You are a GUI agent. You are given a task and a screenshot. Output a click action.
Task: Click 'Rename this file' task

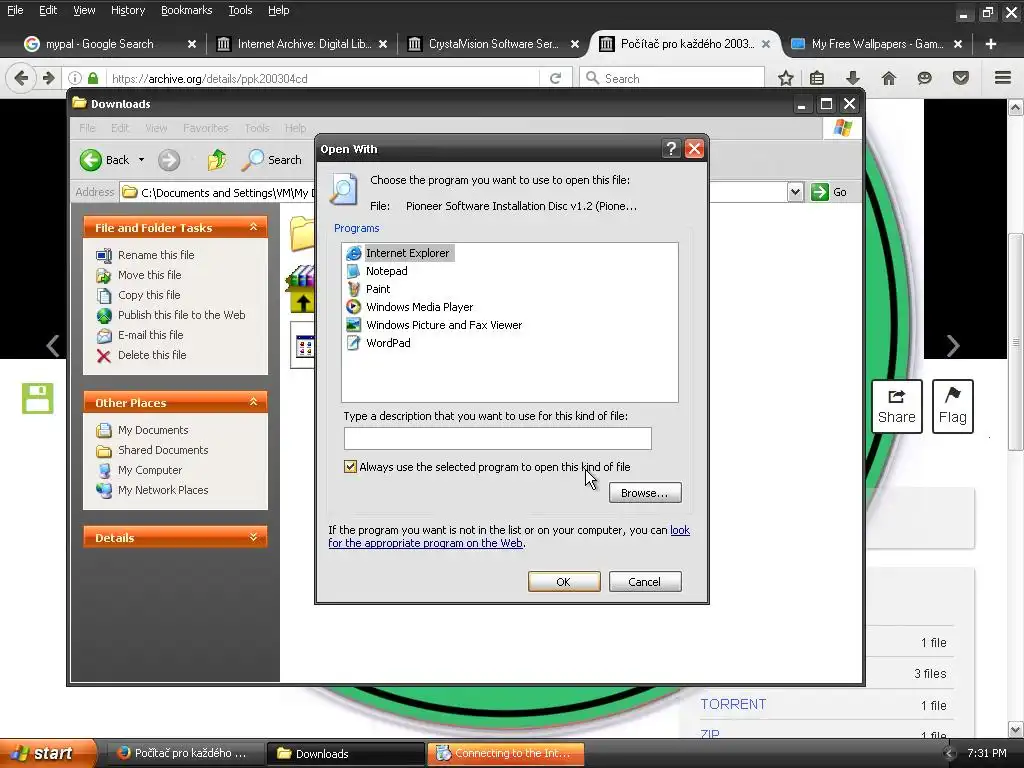tap(155, 255)
